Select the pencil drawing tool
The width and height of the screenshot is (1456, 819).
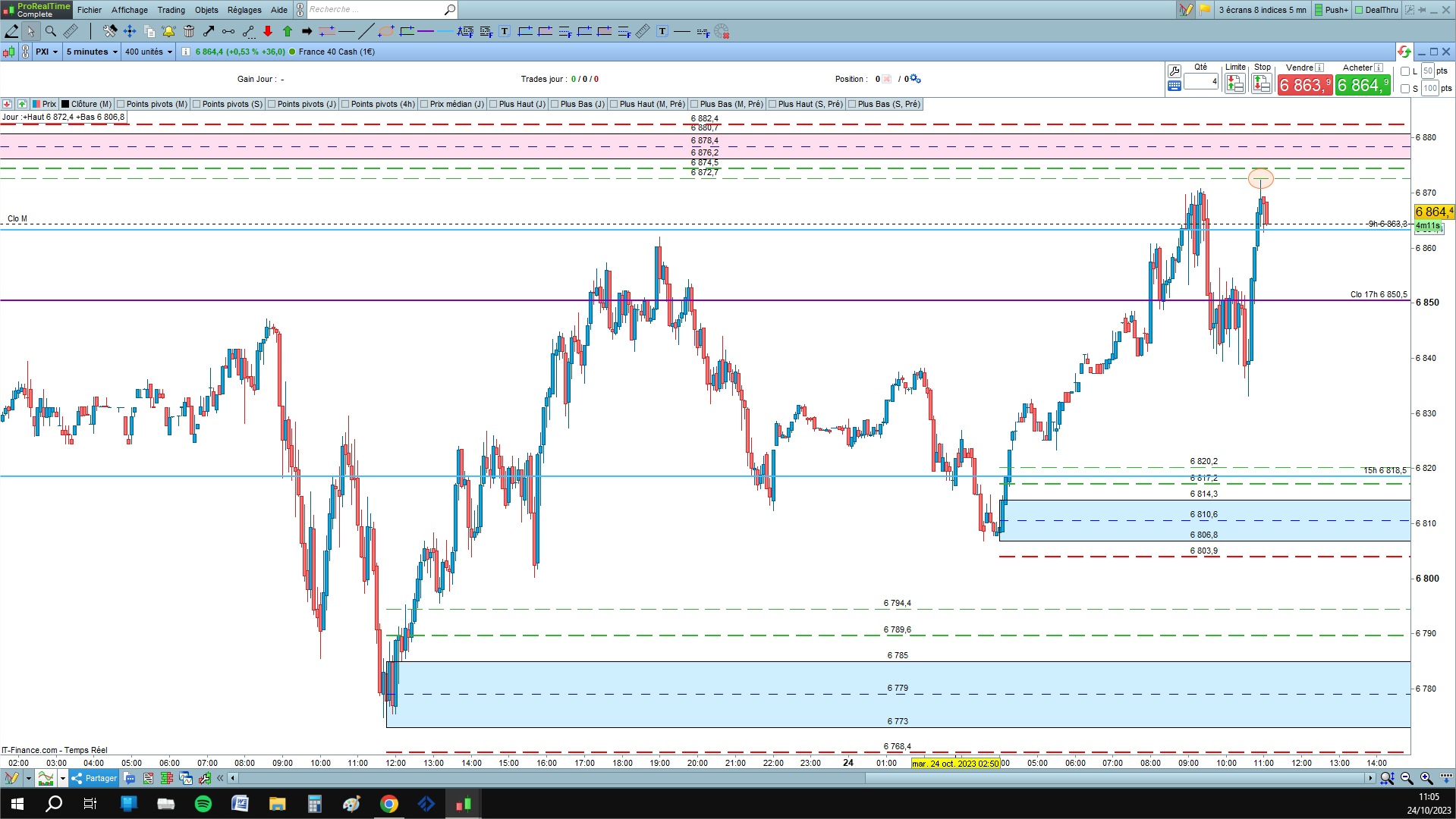coord(11,31)
